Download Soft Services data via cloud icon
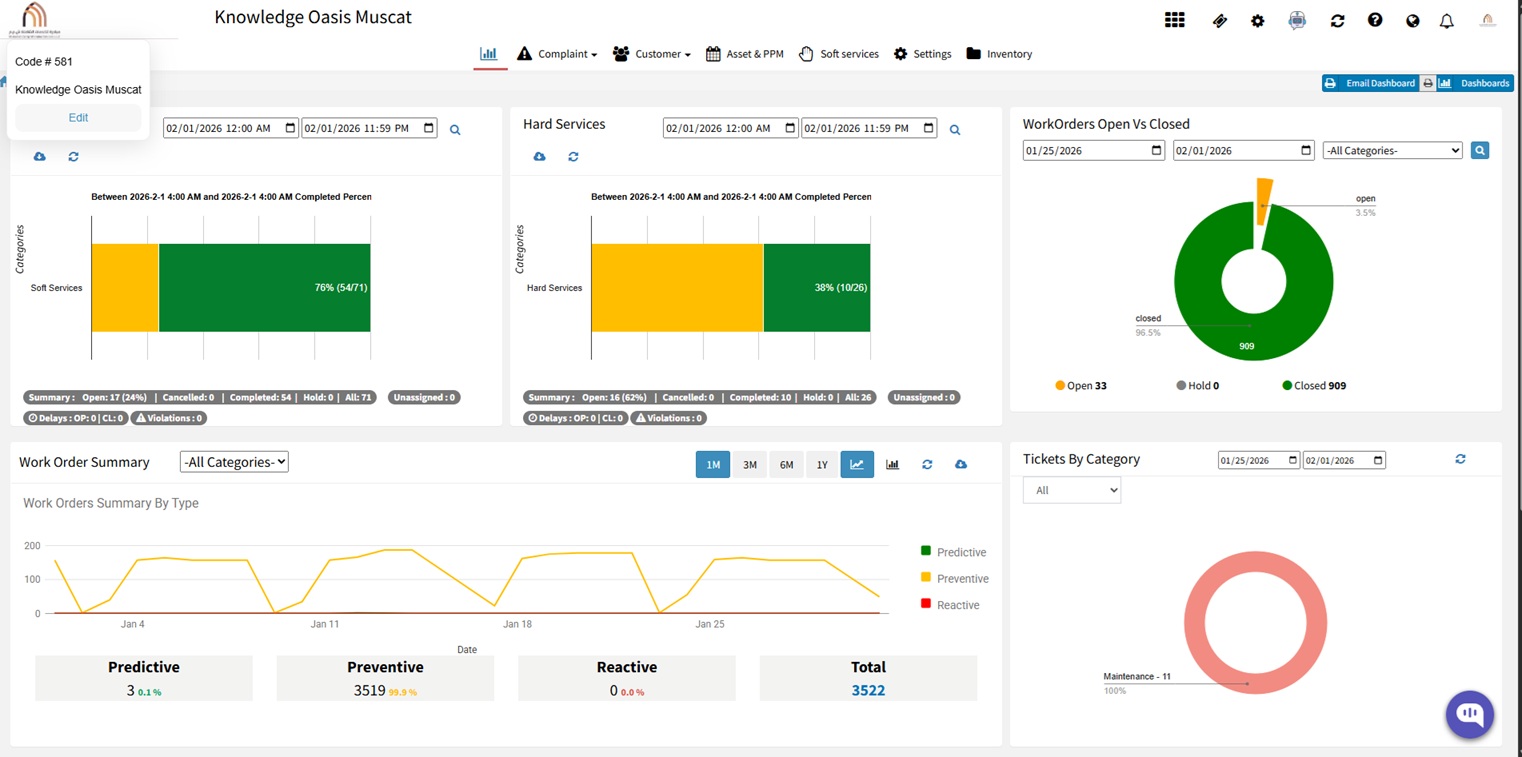Screen dimensions: 1522x757 click(x=37, y=156)
